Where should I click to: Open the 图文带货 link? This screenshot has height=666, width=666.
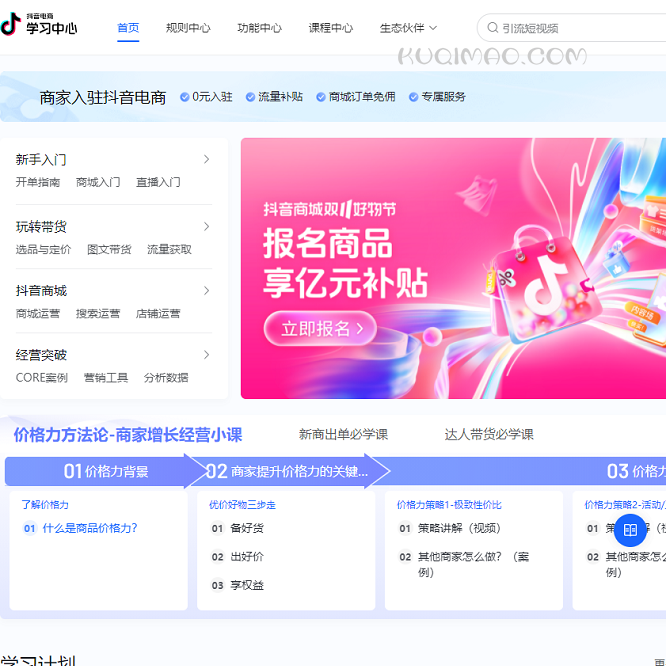(109, 249)
